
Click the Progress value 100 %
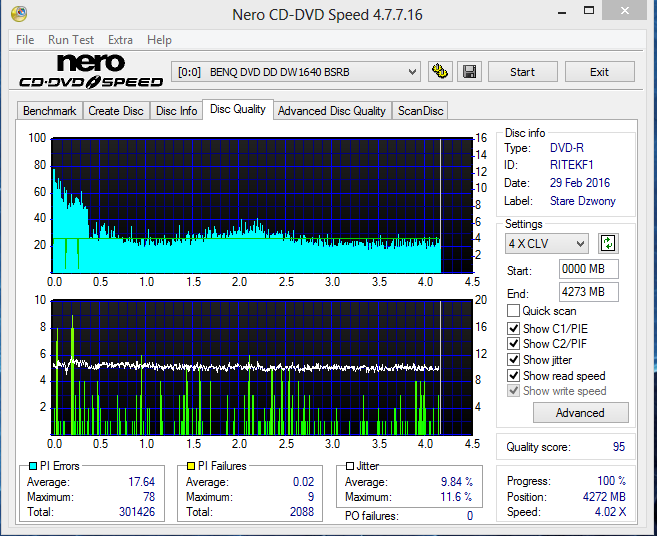(612, 481)
